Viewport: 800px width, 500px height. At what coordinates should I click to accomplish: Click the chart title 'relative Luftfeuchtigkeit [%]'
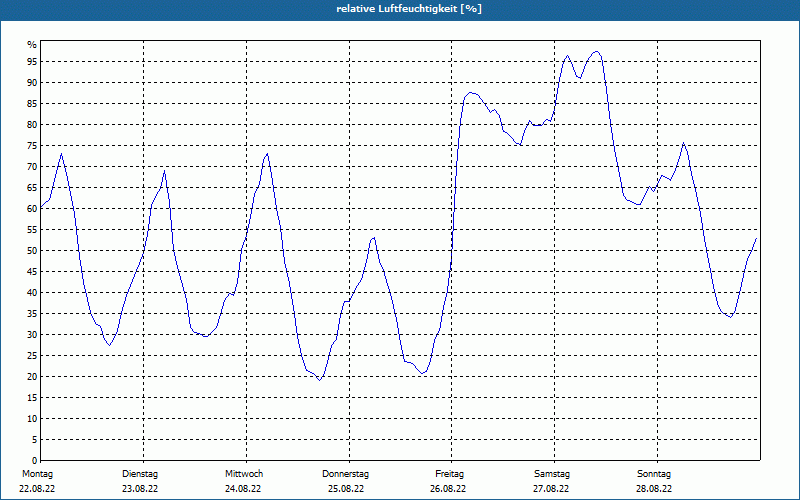pos(409,9)
